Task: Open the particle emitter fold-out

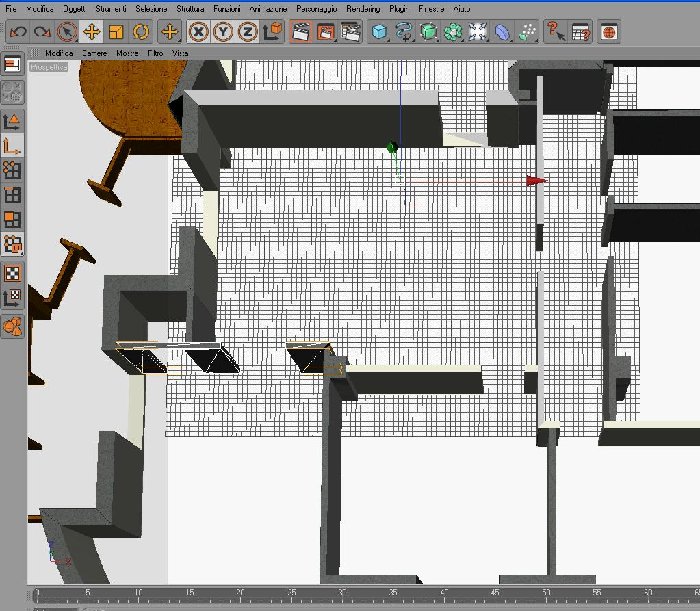Action: tap(527, 32)
